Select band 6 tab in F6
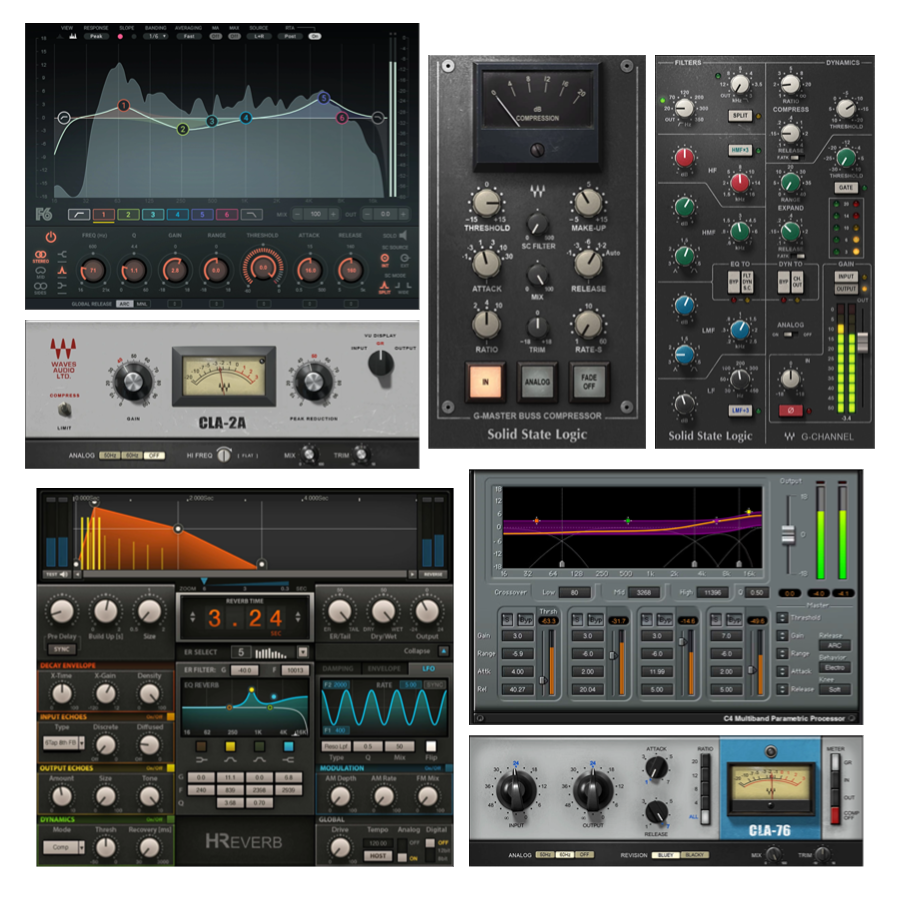 point(227,215)
